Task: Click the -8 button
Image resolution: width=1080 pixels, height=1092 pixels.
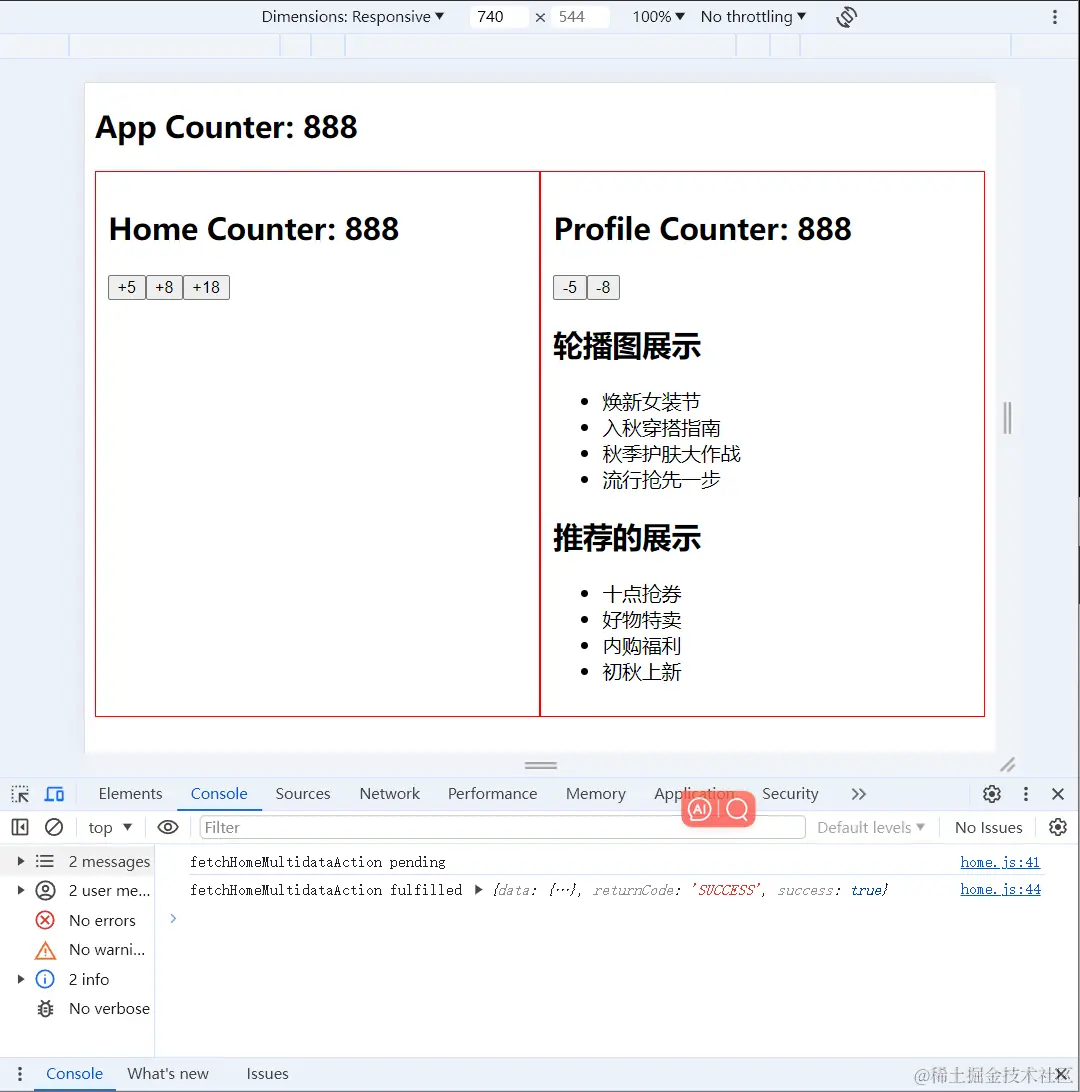Action: click(603, 288)
